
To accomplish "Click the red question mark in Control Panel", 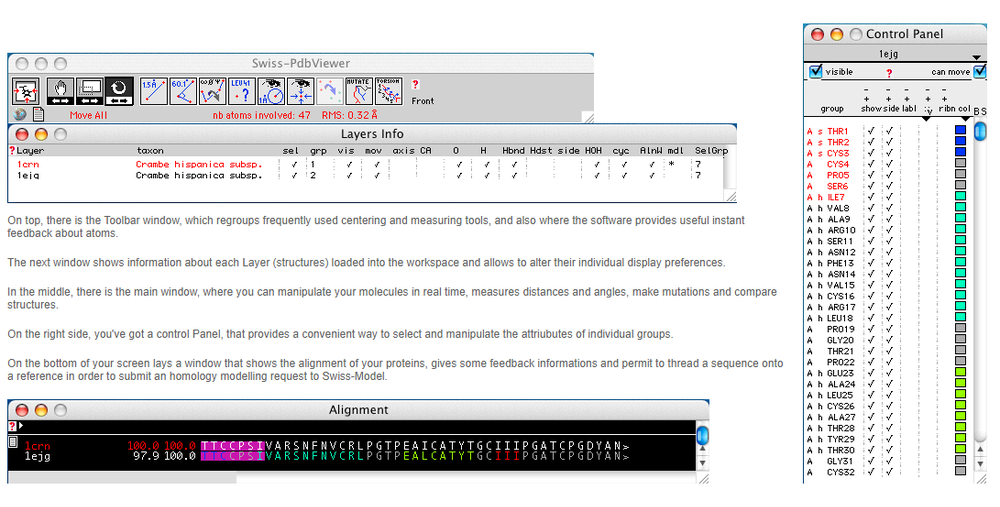I will click(889, 73).
